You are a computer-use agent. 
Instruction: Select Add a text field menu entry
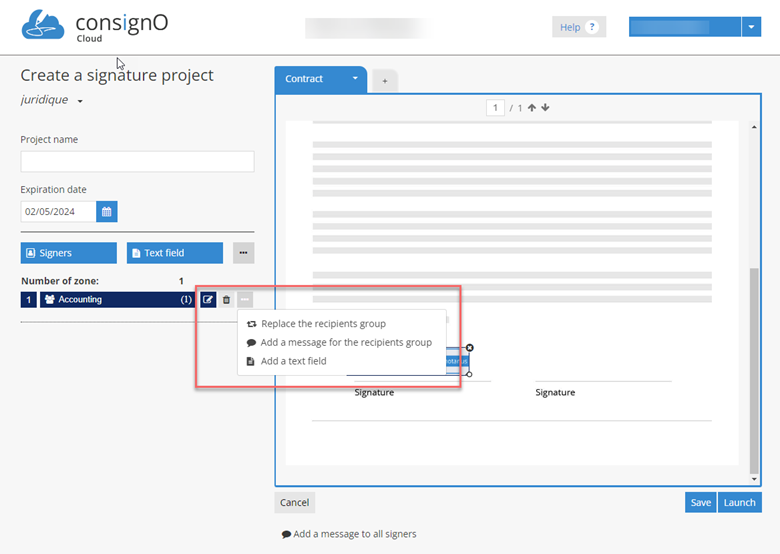coord(293,361)
